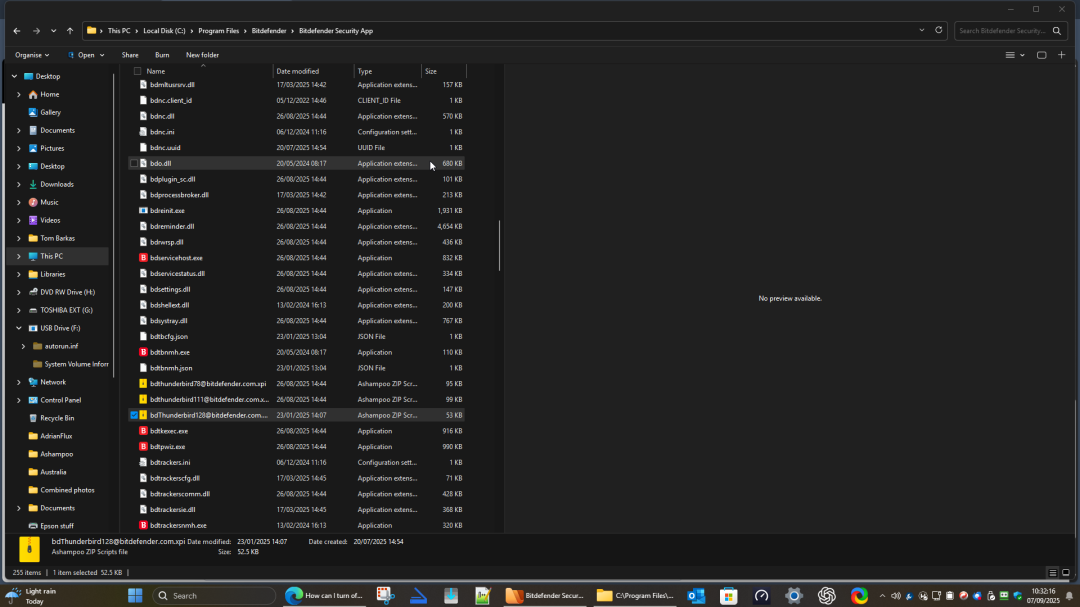Expand the Home node in sidebar
1080x607 pixels.
(x=19, y=94)
